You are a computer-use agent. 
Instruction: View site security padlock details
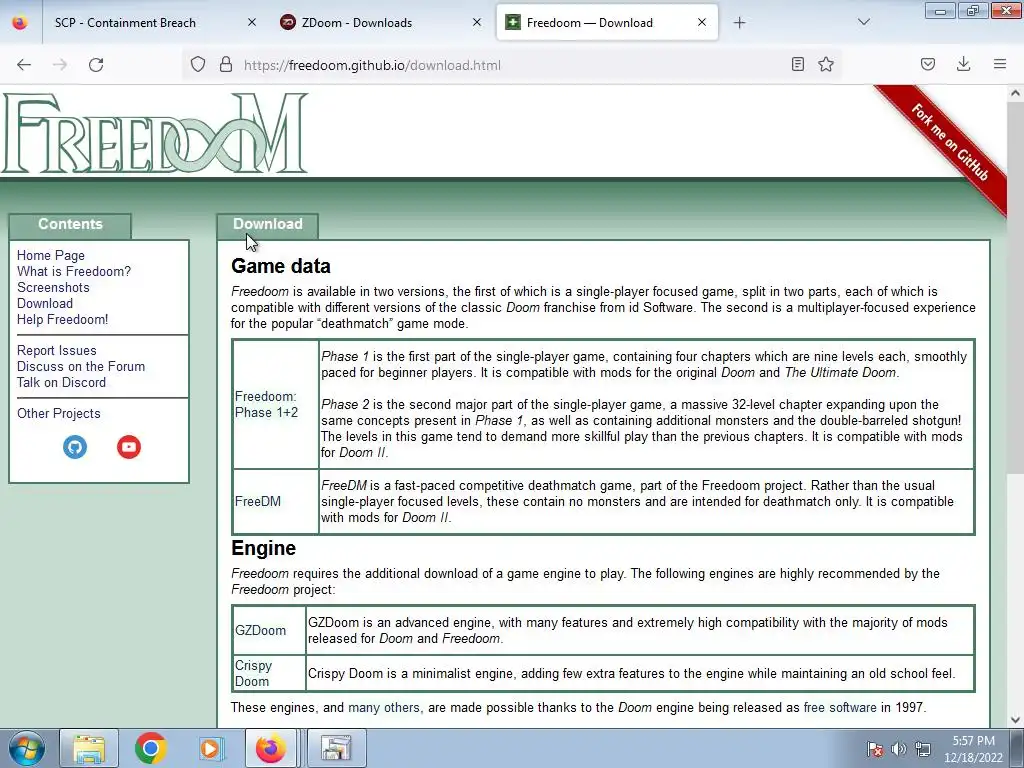point(226,65)
